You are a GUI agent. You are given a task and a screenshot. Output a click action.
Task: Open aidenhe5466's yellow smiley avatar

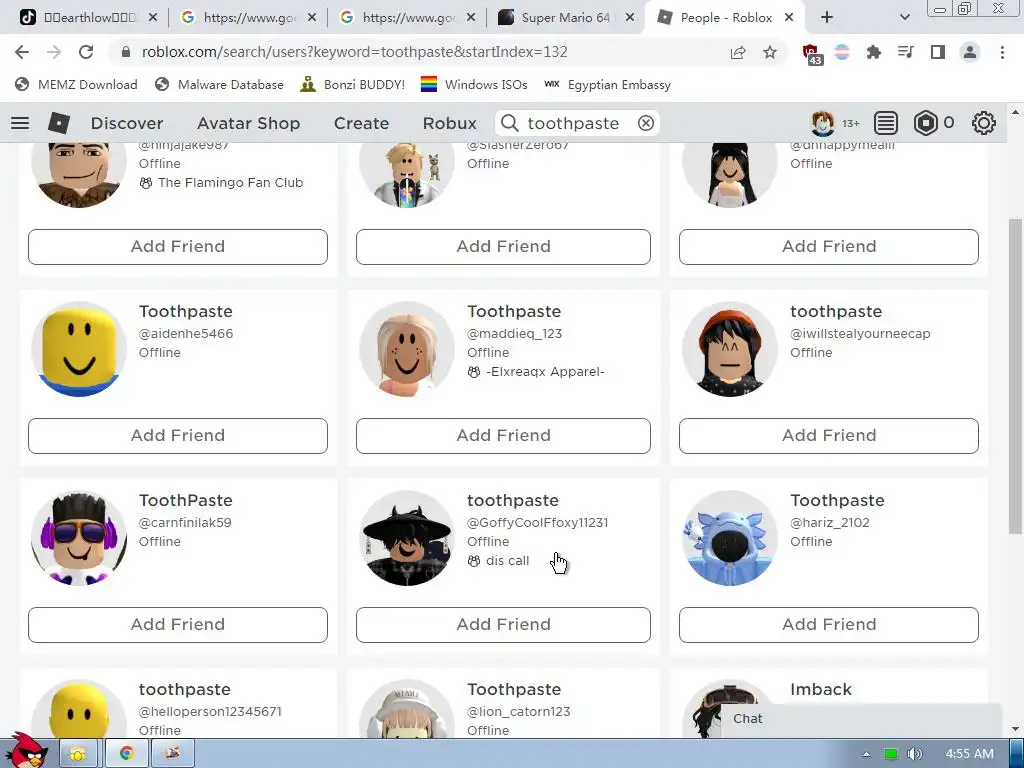click(79, 349)
